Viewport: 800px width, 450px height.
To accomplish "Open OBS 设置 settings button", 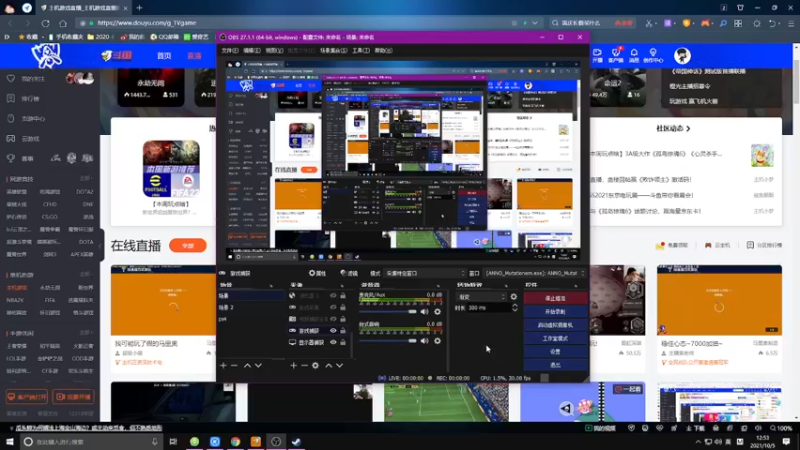I will point(555,351).
